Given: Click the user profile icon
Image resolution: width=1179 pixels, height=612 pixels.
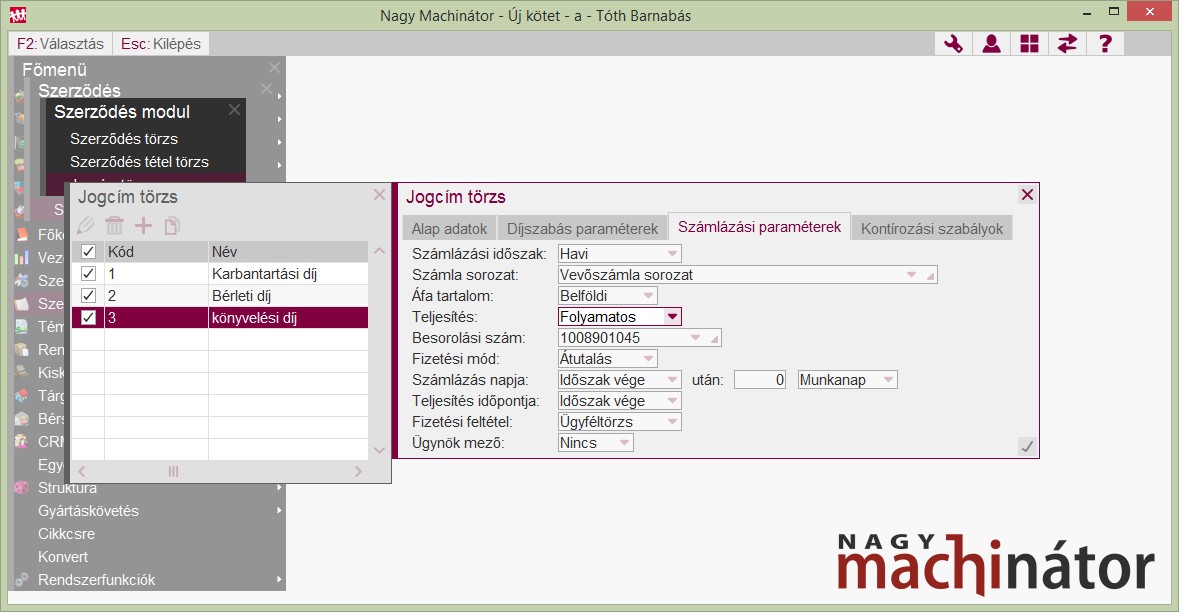Looking at the screenshot, I should [991, 44].
